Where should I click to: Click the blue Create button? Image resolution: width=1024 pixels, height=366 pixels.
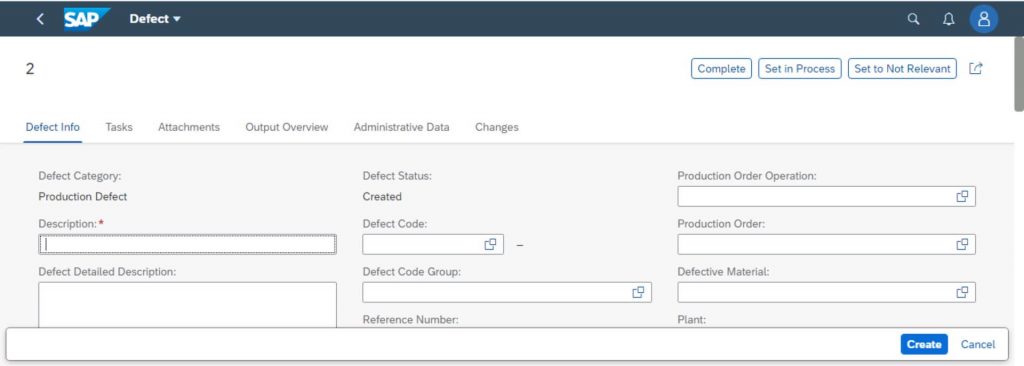(x=924, y=344)
